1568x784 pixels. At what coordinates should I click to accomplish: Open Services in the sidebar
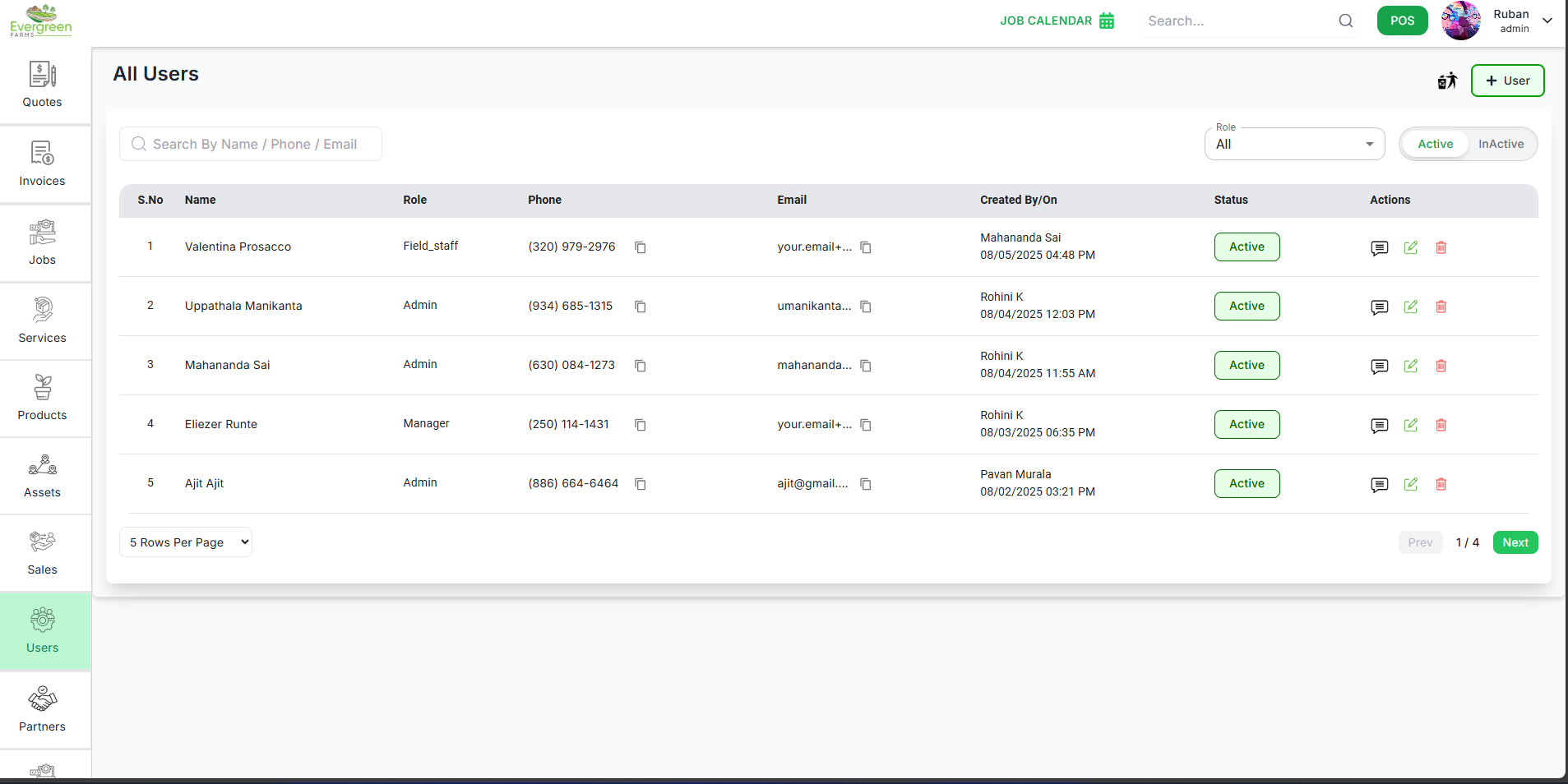tap(43, 321)
